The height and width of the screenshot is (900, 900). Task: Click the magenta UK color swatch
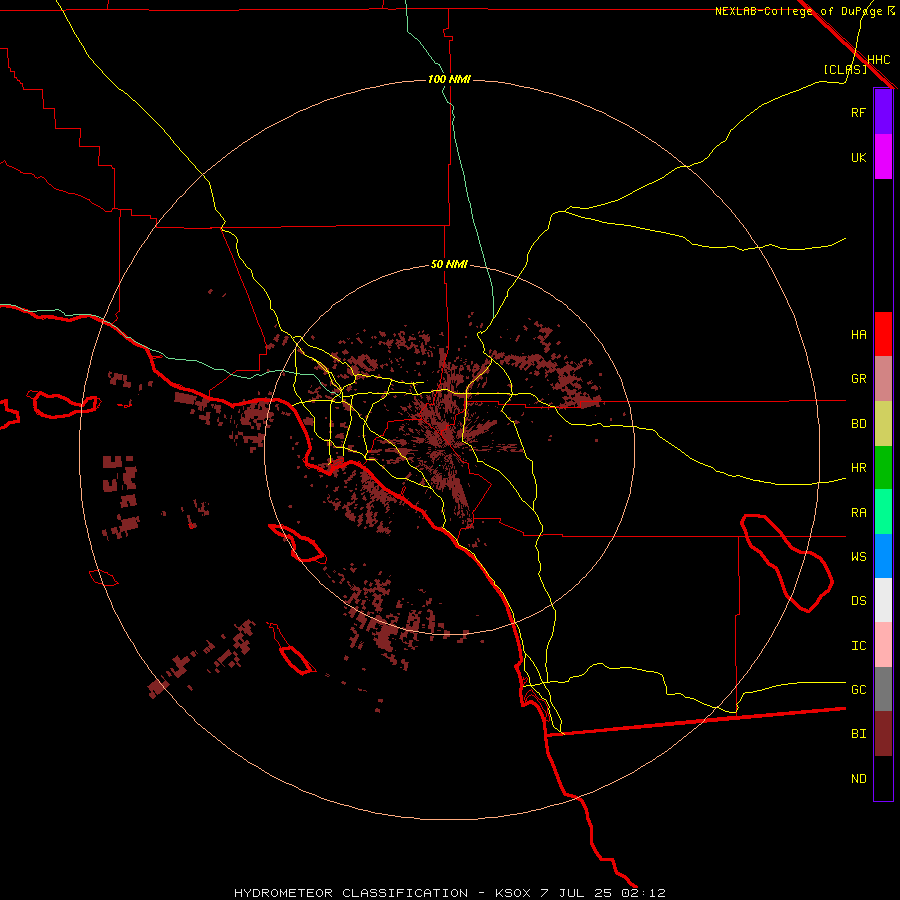tap(883, 157)
